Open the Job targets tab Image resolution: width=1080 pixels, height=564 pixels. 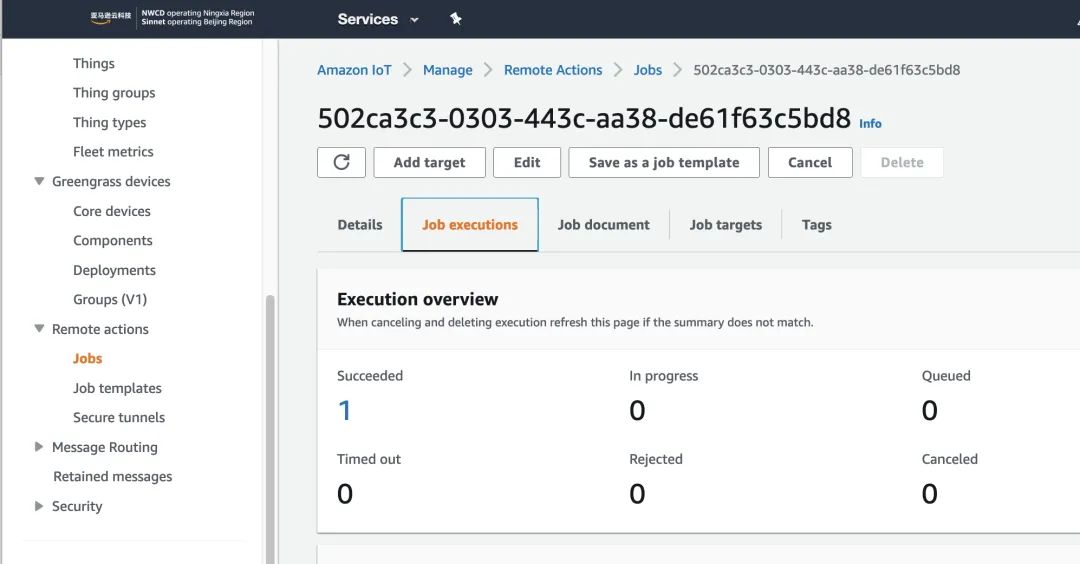coord(725,225)
